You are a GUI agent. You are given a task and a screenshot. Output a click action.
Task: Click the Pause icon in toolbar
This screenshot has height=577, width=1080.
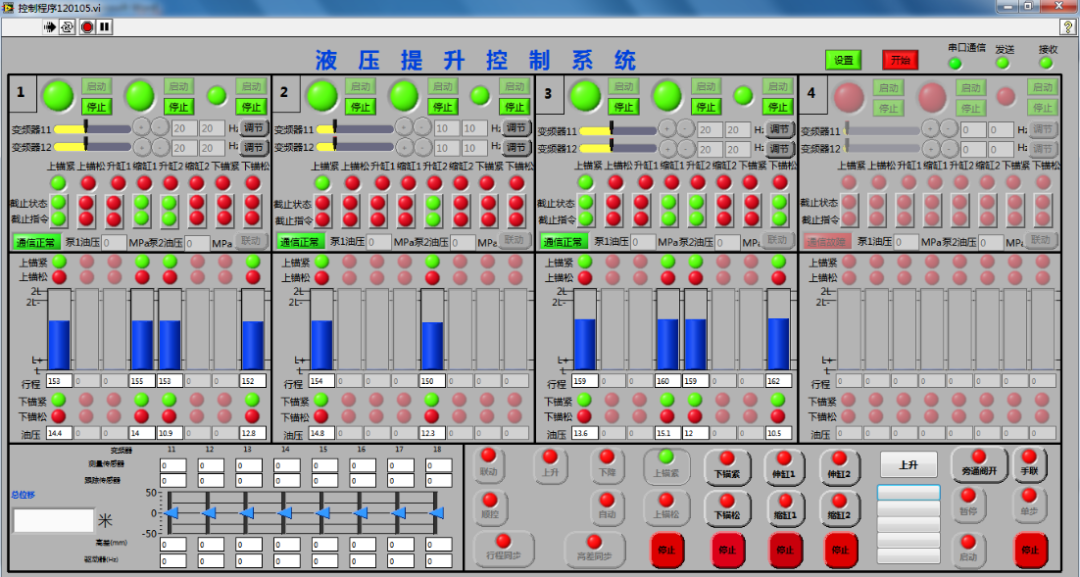pos(104,27)
